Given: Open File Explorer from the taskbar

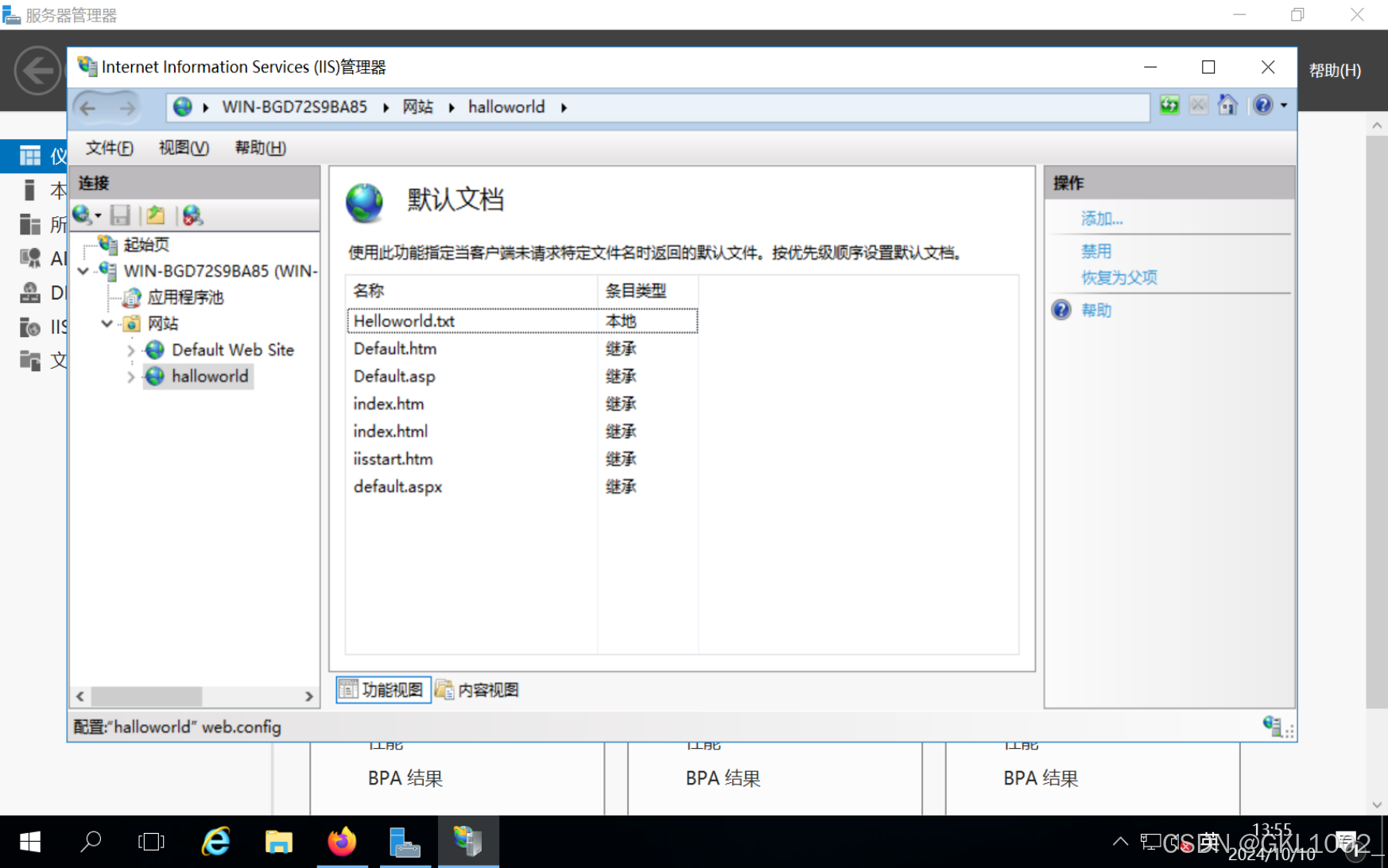Looking at the screenshot, I should 278,842.
